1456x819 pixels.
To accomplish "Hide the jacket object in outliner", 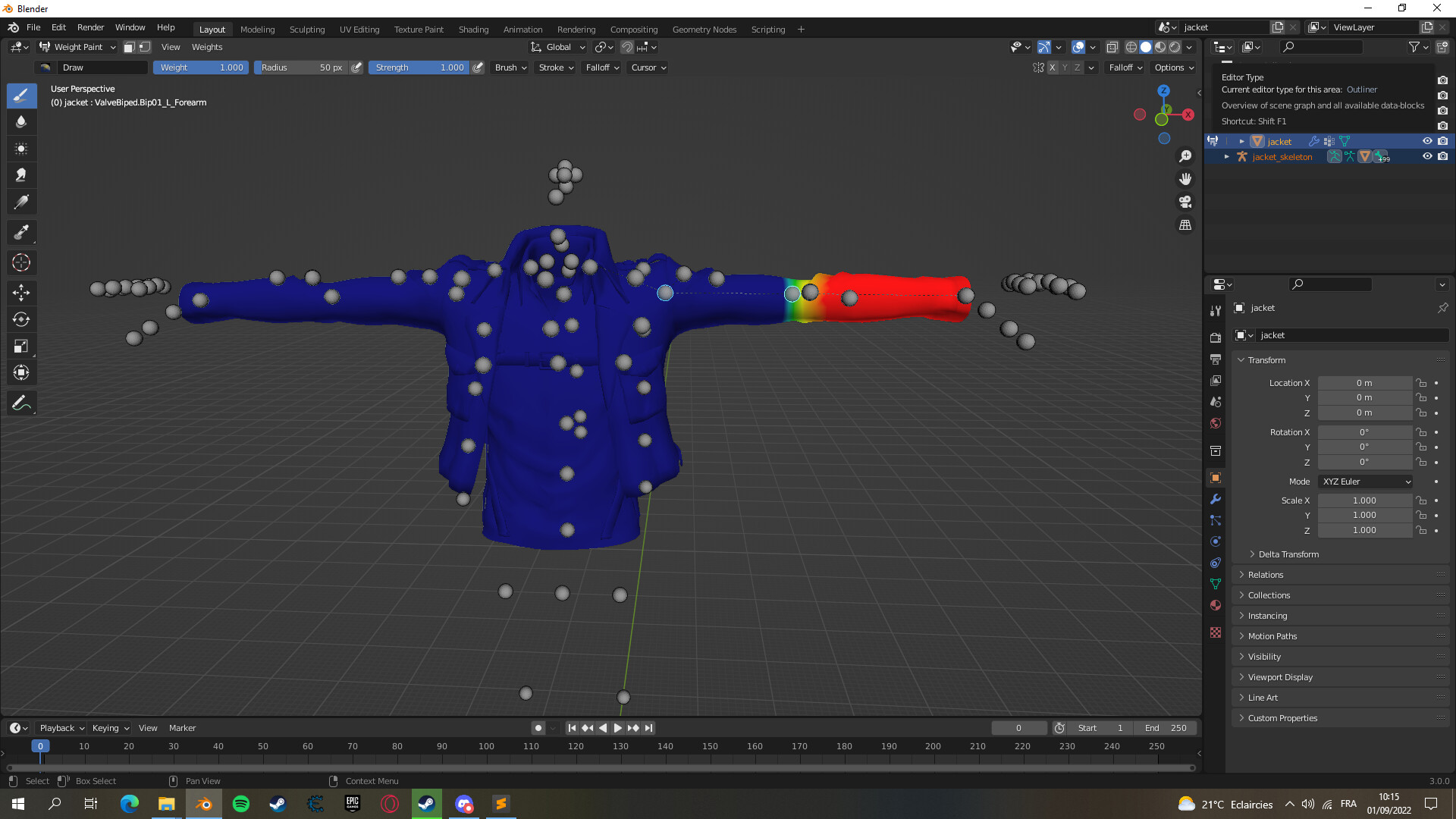I will 1427,141.
